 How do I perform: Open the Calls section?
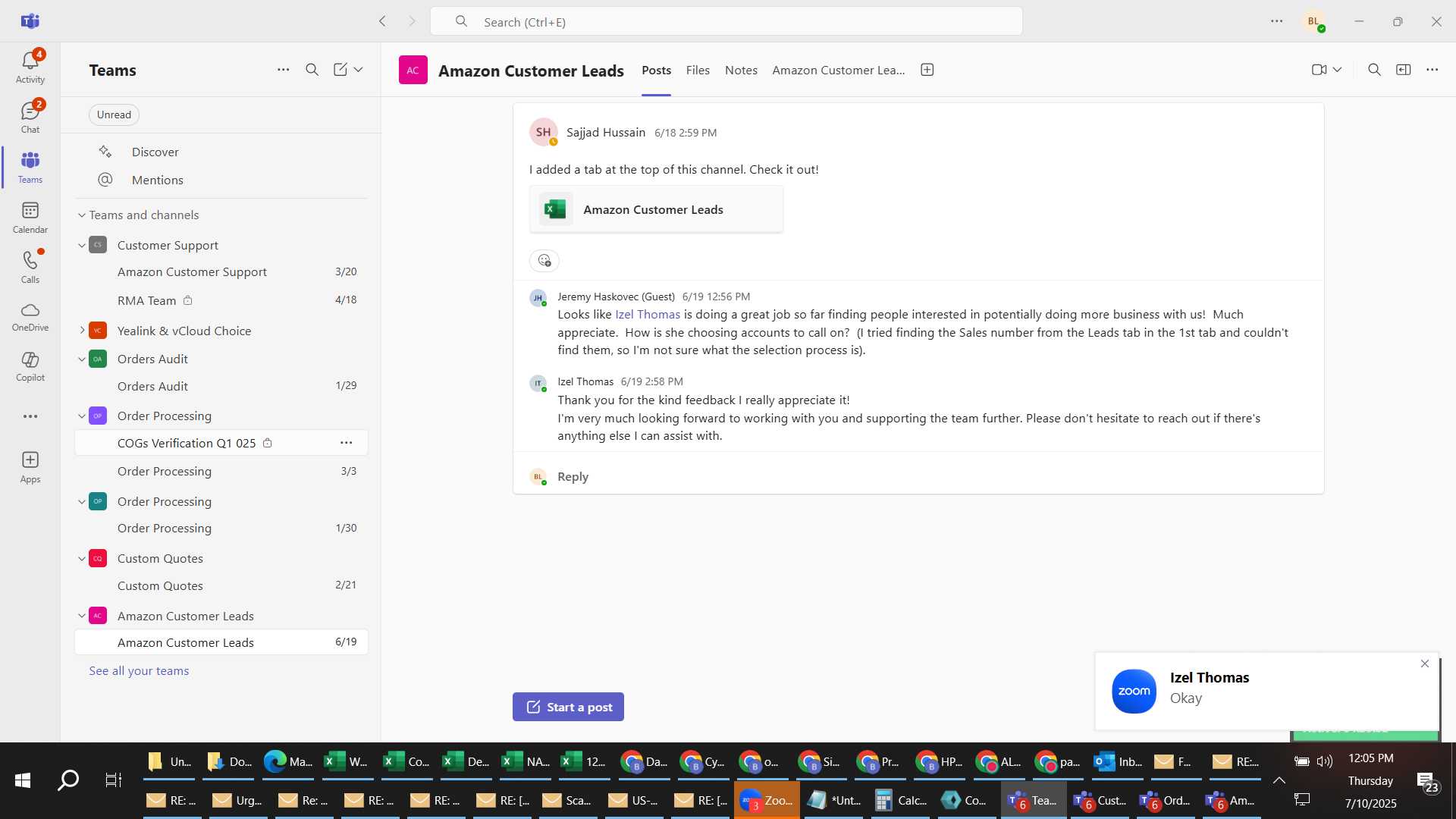point(30,267)
